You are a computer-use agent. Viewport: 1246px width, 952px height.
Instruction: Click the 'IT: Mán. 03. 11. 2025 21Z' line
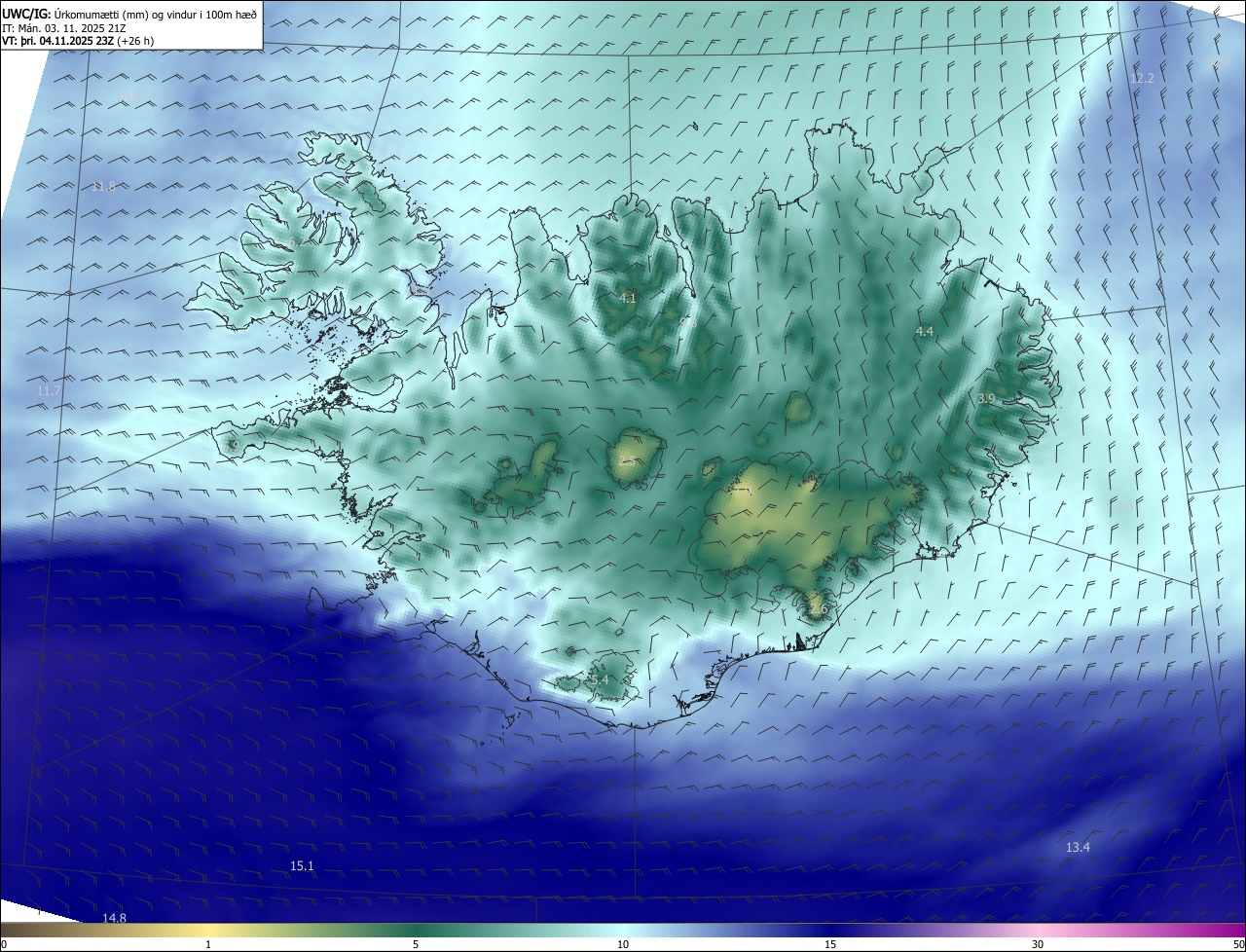point(65,28)
